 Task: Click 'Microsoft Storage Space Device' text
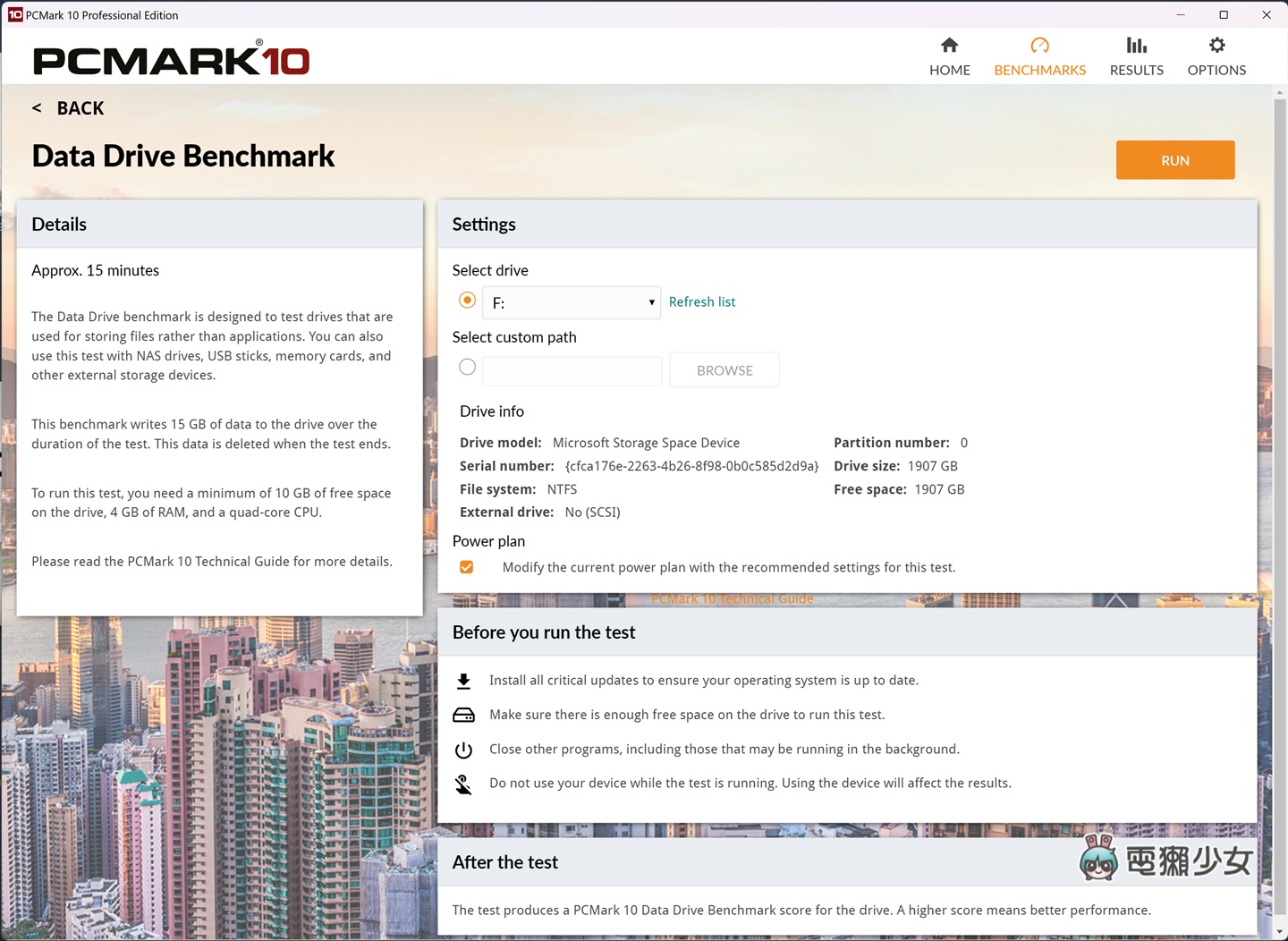pos(646,443)
